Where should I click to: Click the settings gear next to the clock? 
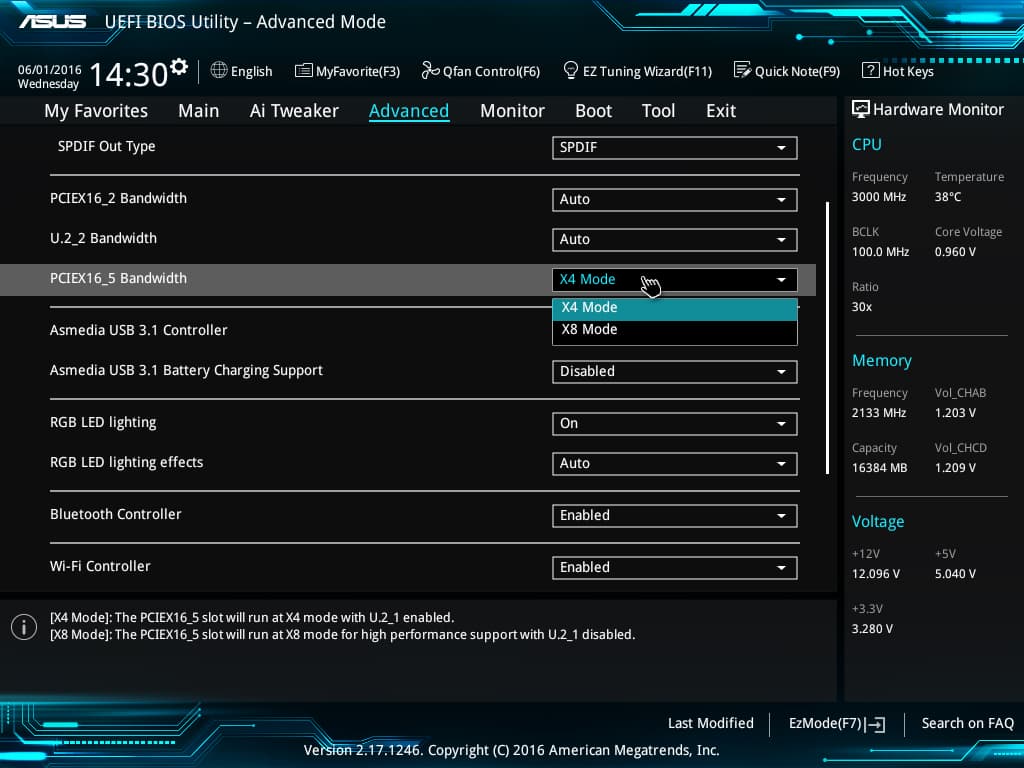[179, 67]
